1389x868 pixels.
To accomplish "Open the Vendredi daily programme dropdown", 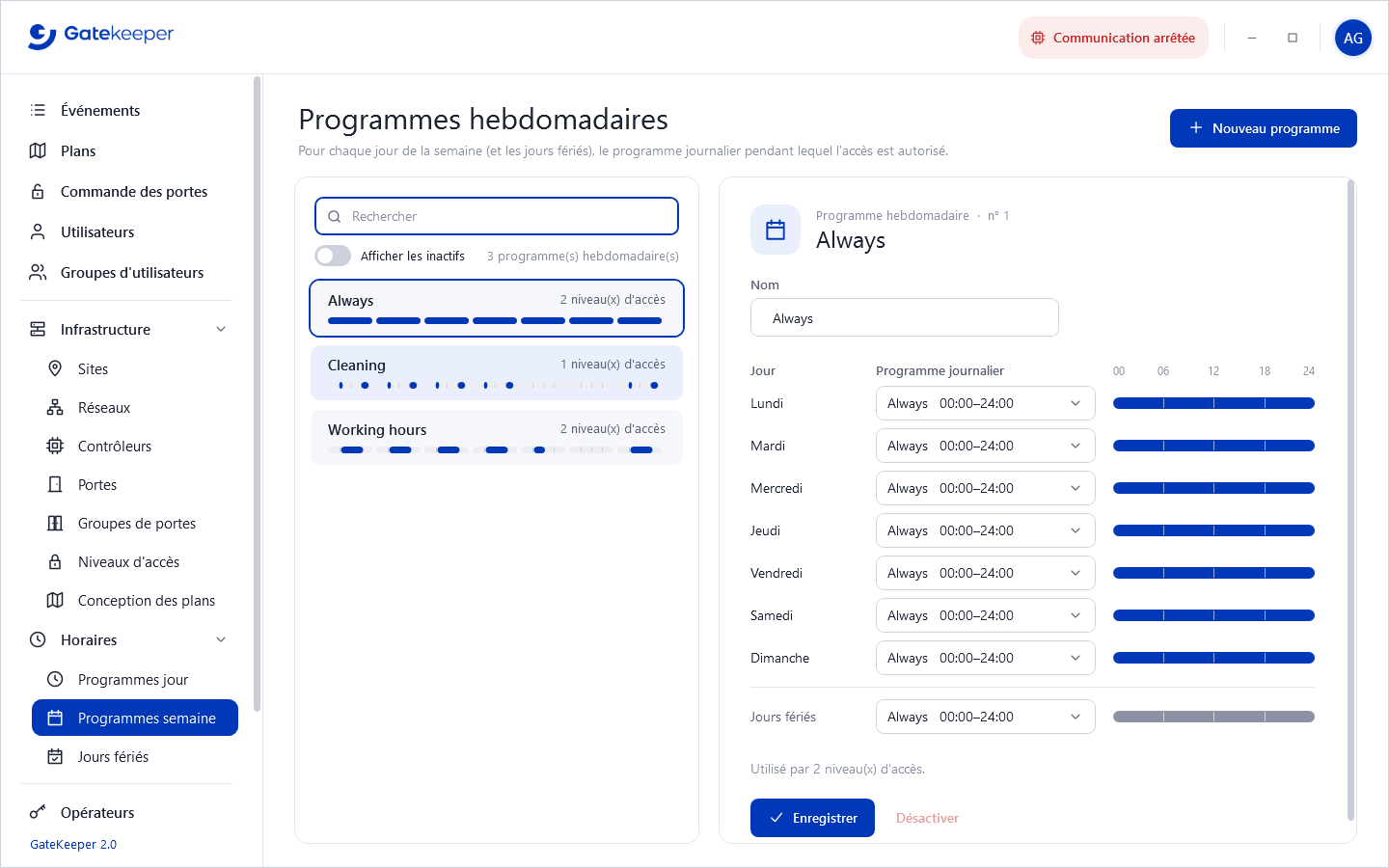I will click(986, 573).
